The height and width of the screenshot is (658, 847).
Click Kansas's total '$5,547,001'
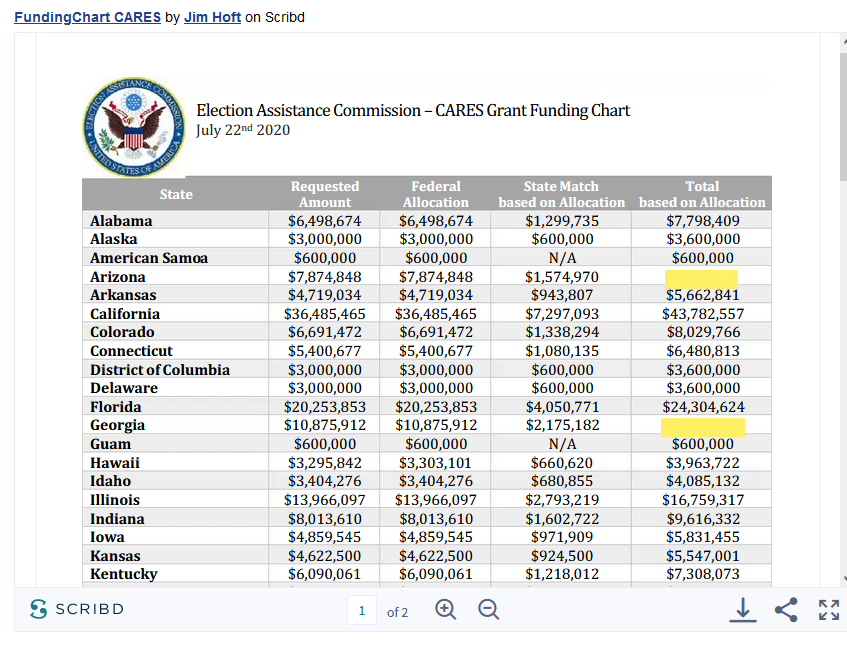[703, 556]
